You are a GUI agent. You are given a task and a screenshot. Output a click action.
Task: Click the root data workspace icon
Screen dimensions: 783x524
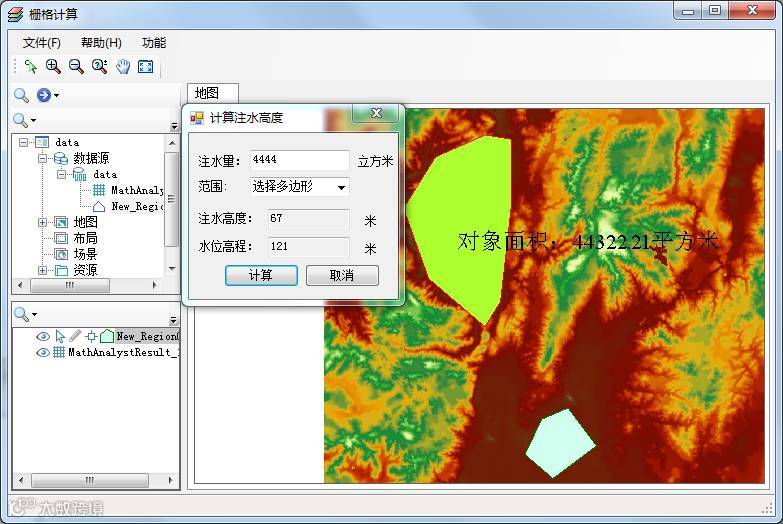tap(42, 142)
